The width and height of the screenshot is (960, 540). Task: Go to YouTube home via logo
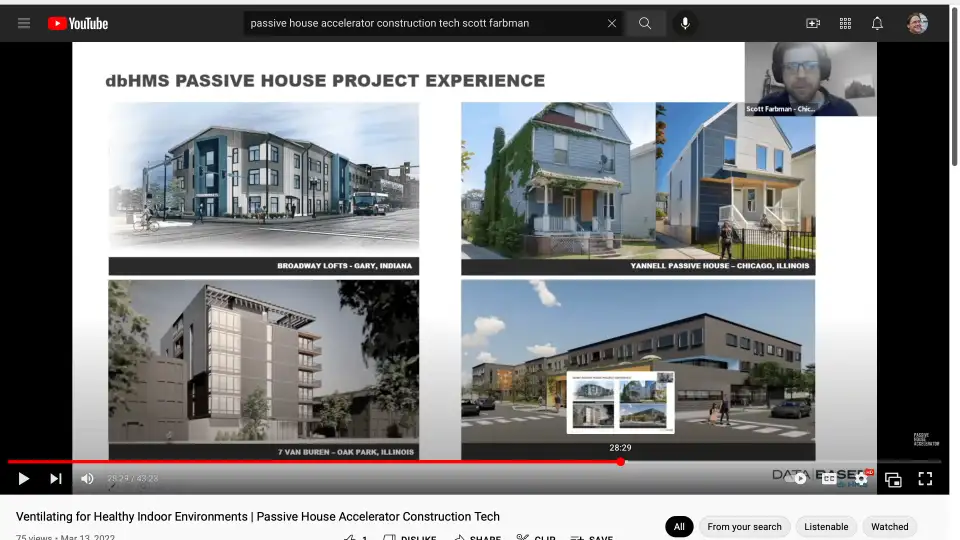[78, 23]
